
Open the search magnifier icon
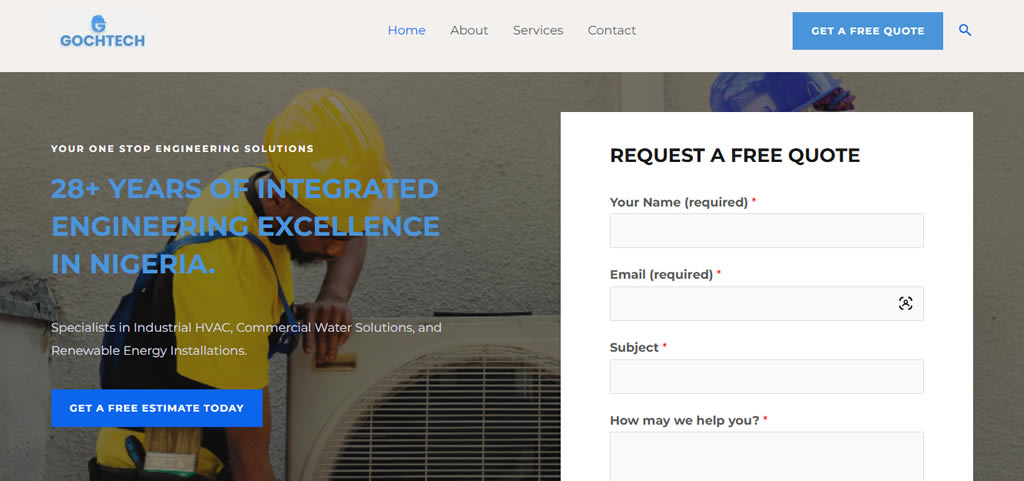pyautogui.click(x=965, y=31)
